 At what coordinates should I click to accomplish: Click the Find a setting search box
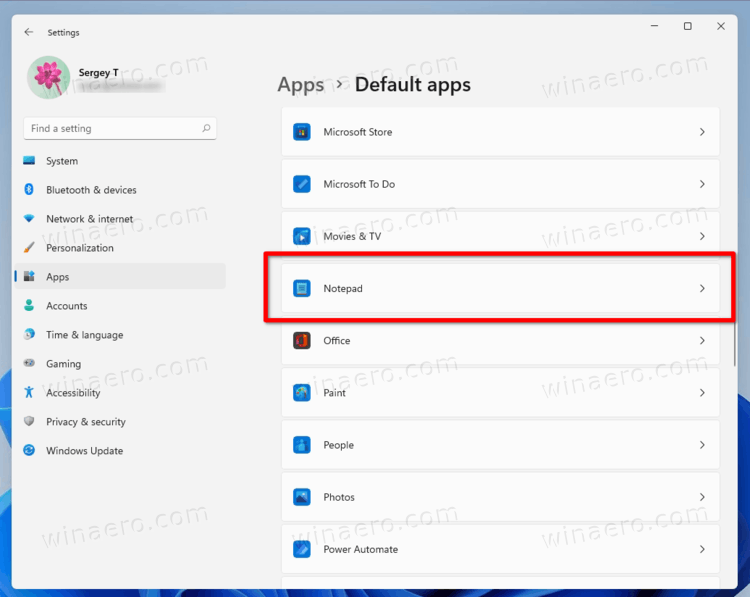tap(120, 128)
